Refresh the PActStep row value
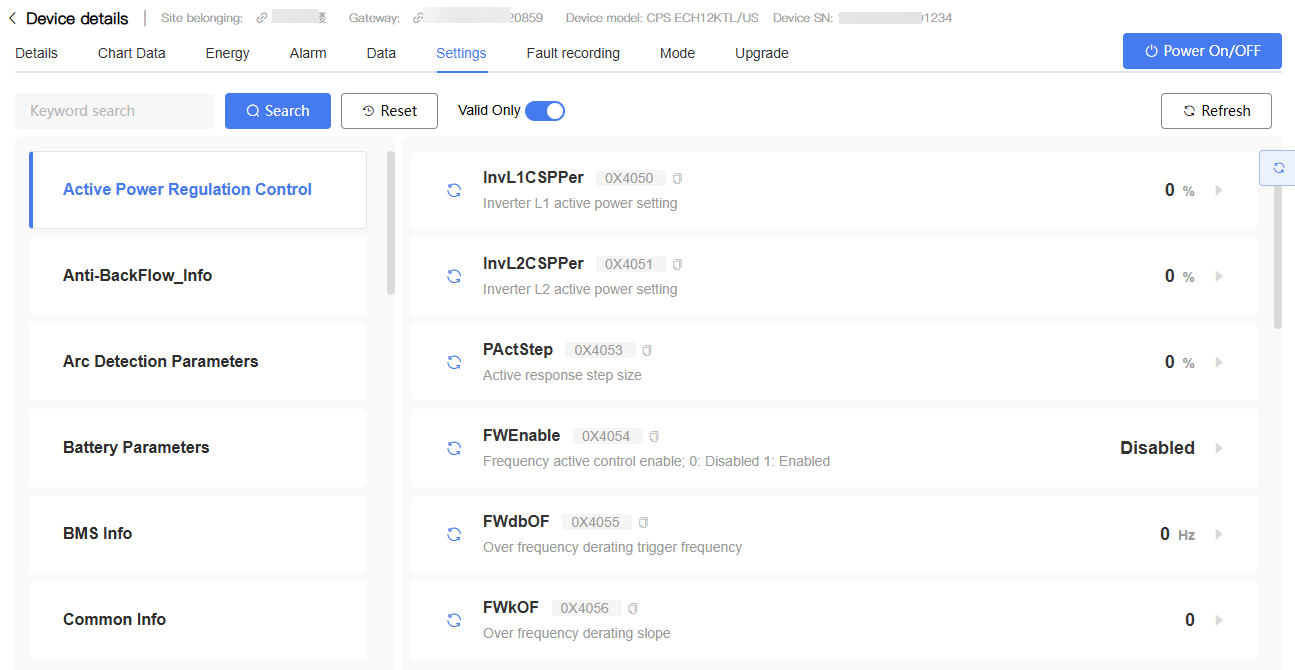Screen dimensions: 1295x670 tap(454, 362)
